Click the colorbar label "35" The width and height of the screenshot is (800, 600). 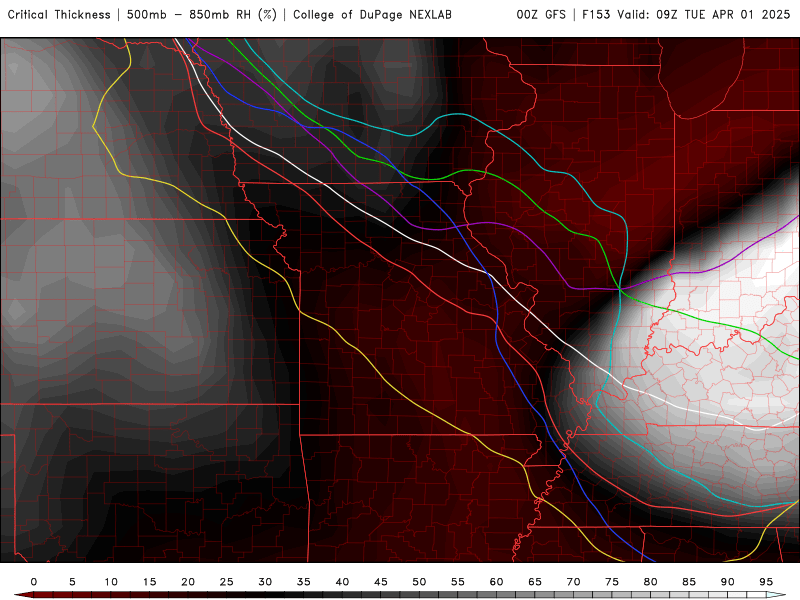tap(304, 582)
